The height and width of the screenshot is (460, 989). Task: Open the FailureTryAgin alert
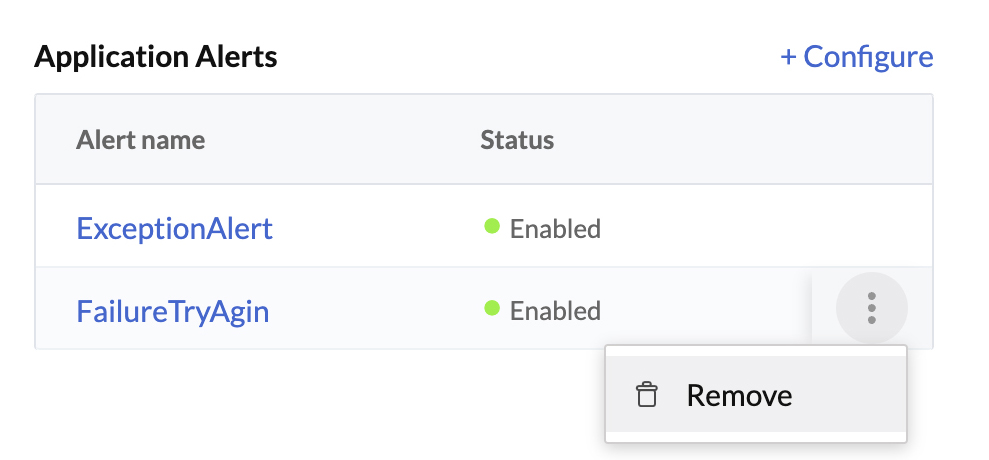point(172,311)
